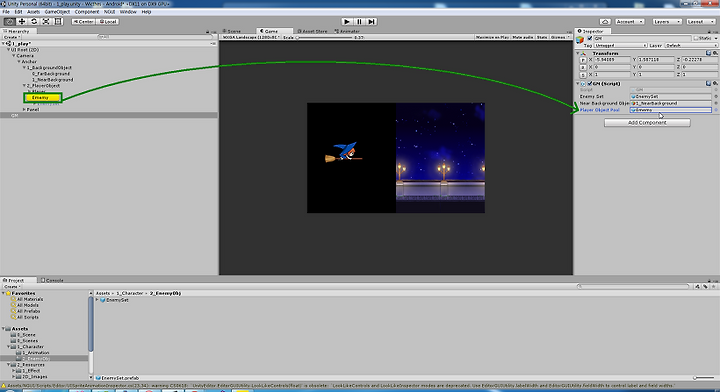Click the GM object cube icon in Inspector

click(x=580, y=39)
